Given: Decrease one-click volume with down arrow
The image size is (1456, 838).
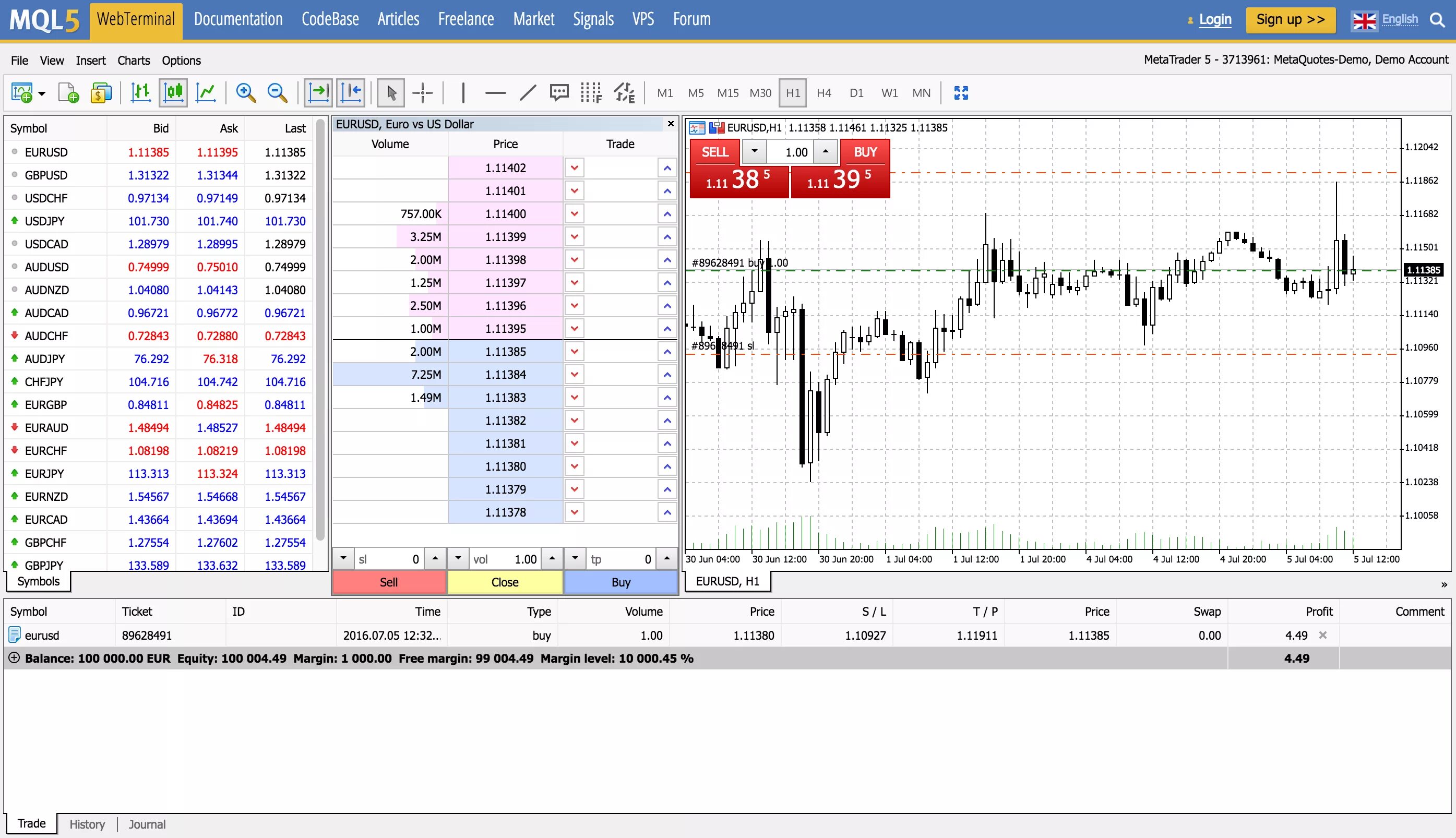Looking at the screenshot, I should [x=754, y=151].
